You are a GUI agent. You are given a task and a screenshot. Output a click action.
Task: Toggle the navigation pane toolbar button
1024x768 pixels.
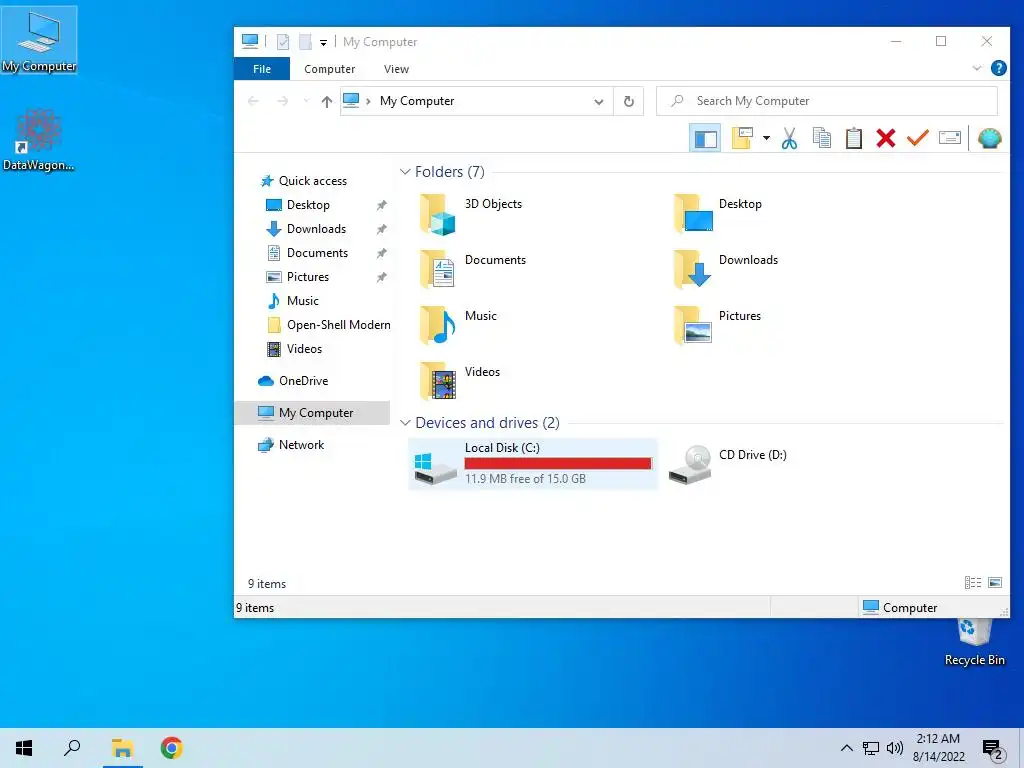pyautogui.click(x=705, y=138)
